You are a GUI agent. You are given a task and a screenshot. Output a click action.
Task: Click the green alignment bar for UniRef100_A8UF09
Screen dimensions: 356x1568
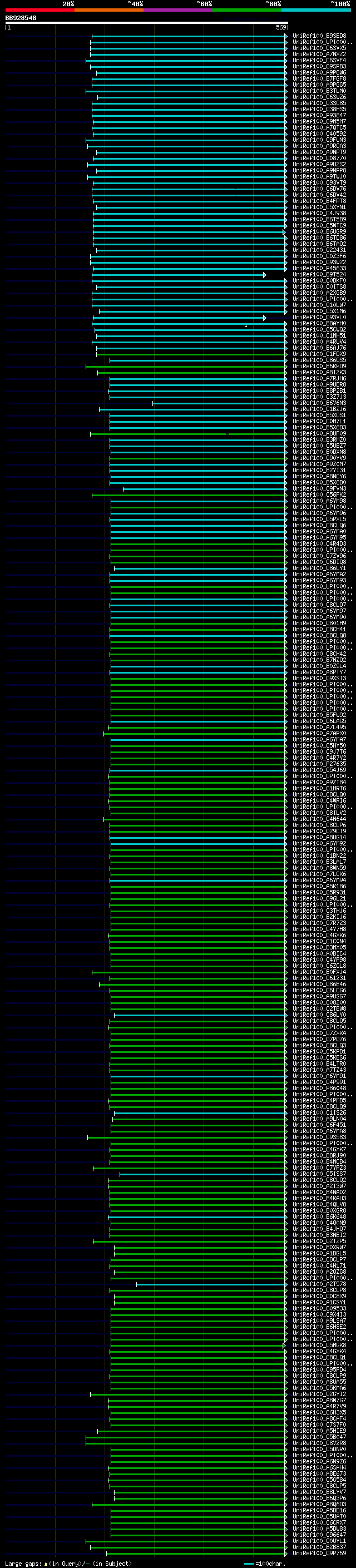tap(189, 434)
